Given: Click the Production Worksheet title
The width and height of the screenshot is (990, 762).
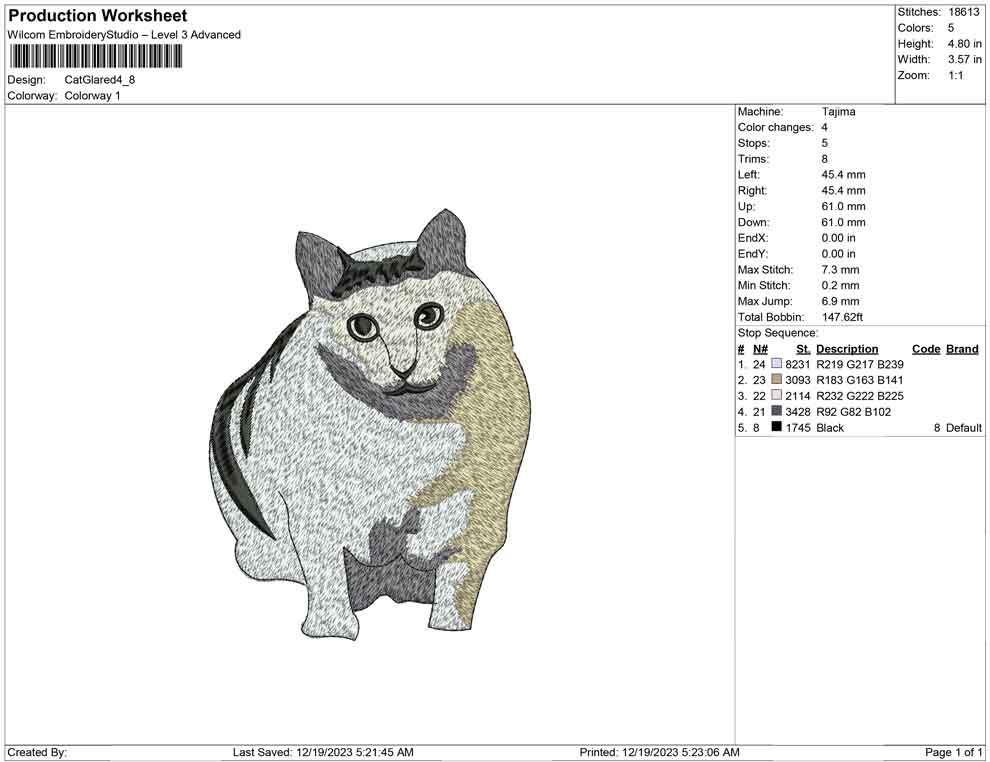Looking at the screenshot, I should 97,15.
